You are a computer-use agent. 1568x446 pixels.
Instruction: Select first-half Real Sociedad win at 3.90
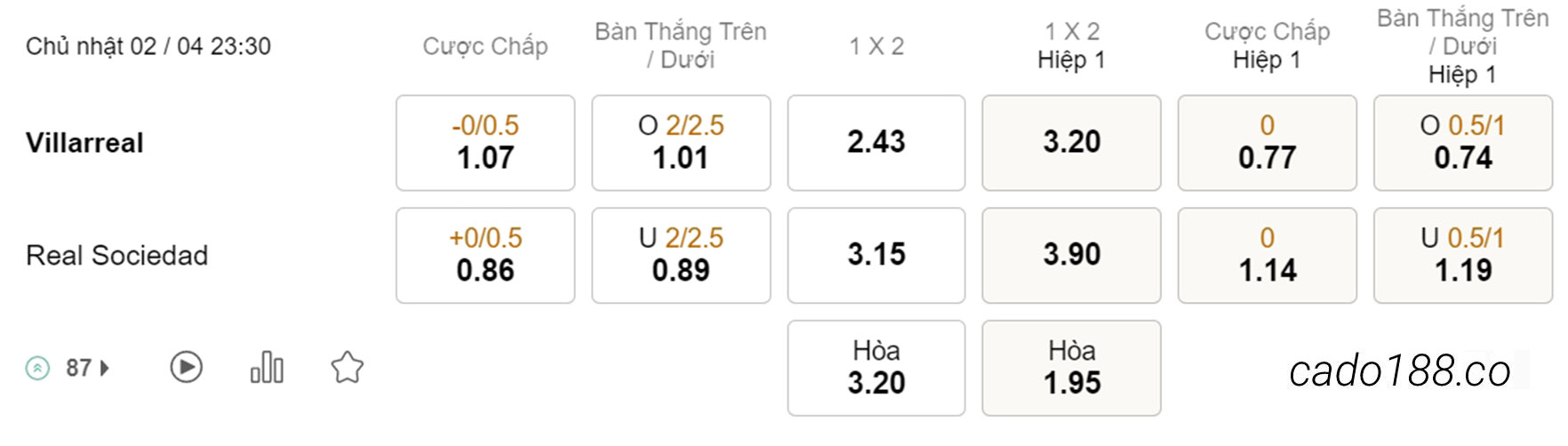(x=1072, y=256)
